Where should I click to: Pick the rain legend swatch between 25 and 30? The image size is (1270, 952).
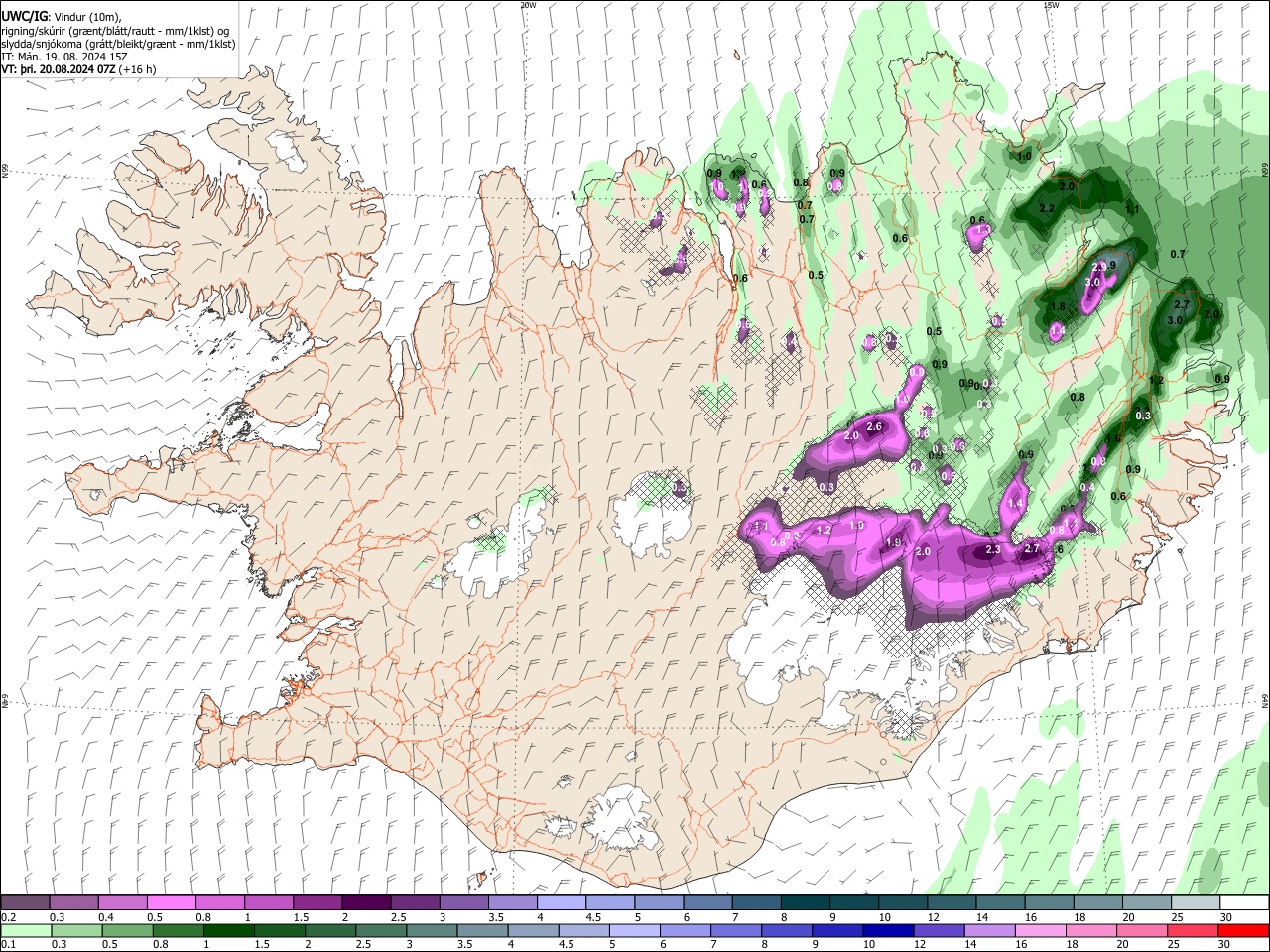[x=1194, y=930]
